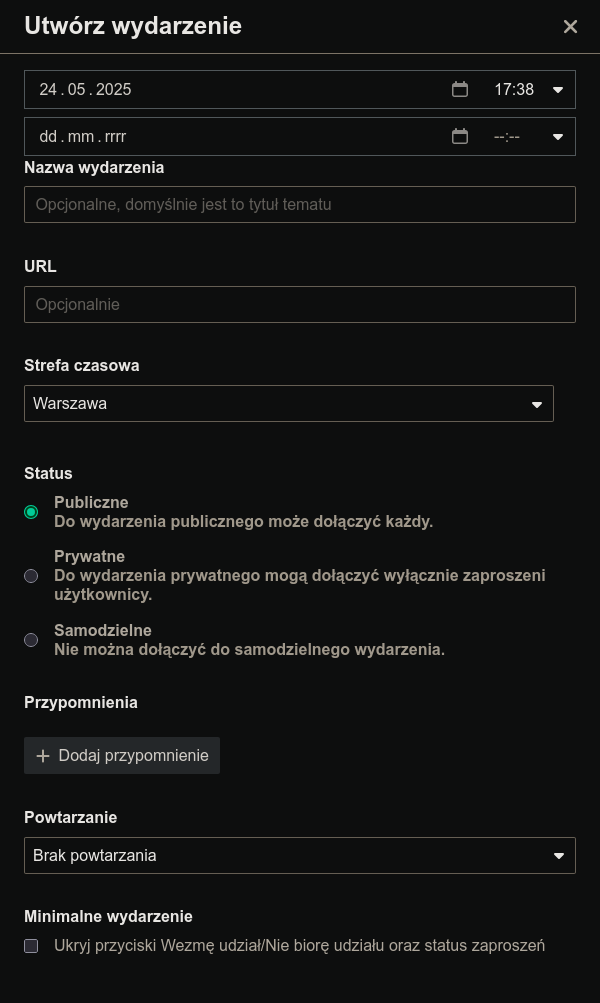Click the Samodzielne option label text

coord(103,630)
